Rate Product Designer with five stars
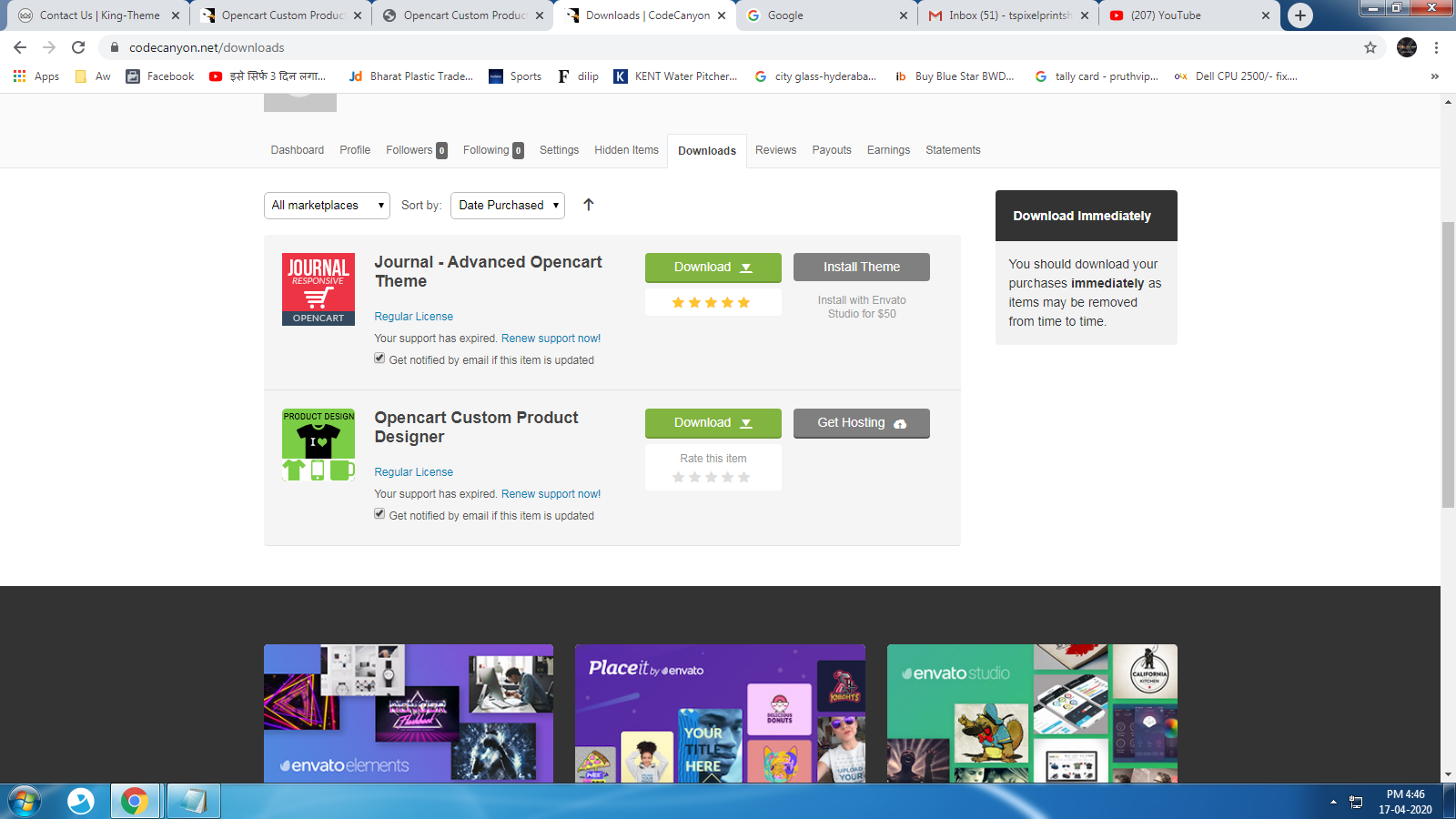The image size is (1456, 819). pos(743,477)
